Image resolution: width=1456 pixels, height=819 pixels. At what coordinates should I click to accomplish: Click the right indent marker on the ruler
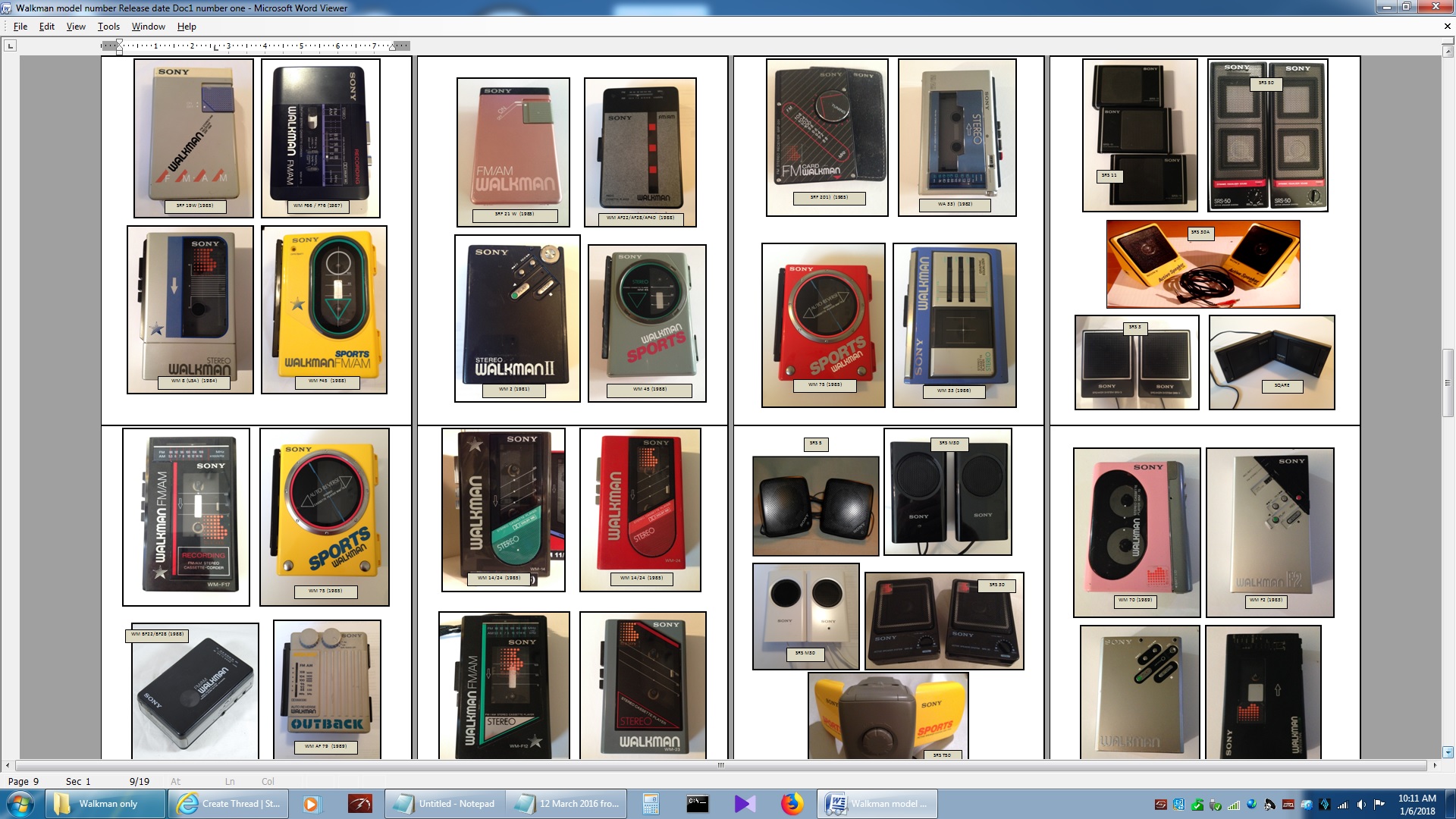392,47
